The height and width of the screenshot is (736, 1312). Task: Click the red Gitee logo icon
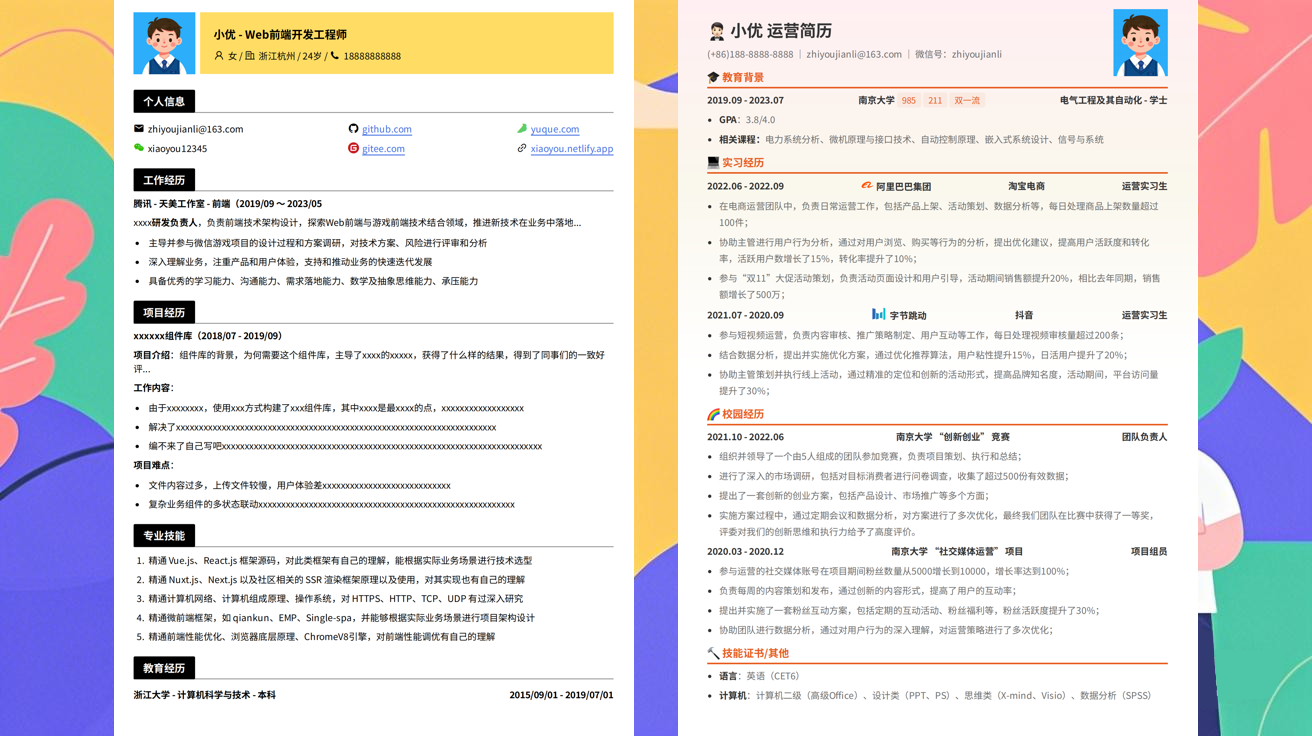point(353,148)
